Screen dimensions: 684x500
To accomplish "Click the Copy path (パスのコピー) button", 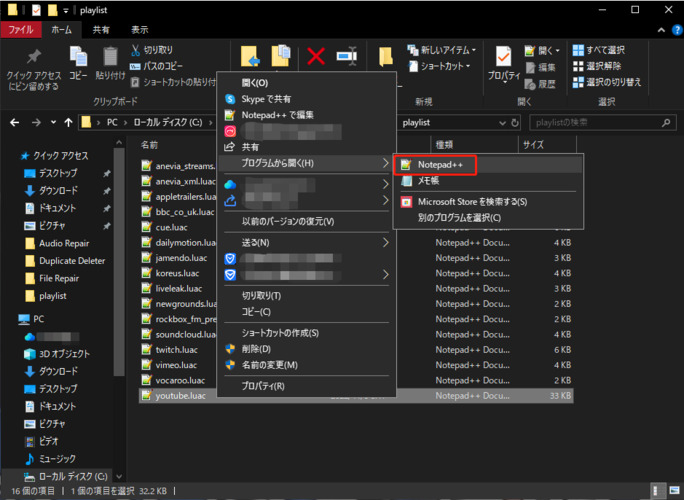I will click(x=156, y=66).
